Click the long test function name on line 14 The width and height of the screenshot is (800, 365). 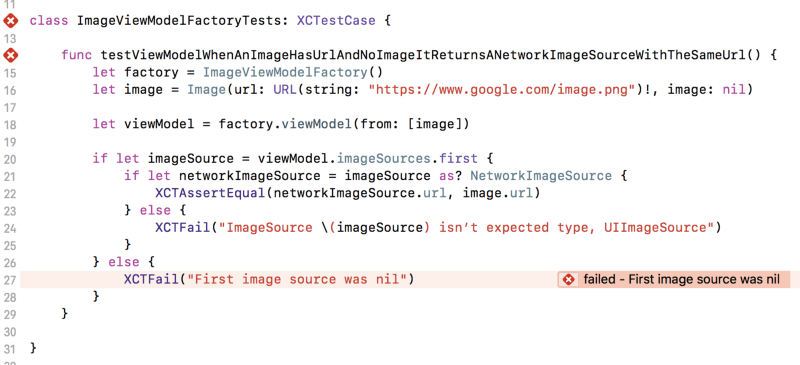(423, 55)
